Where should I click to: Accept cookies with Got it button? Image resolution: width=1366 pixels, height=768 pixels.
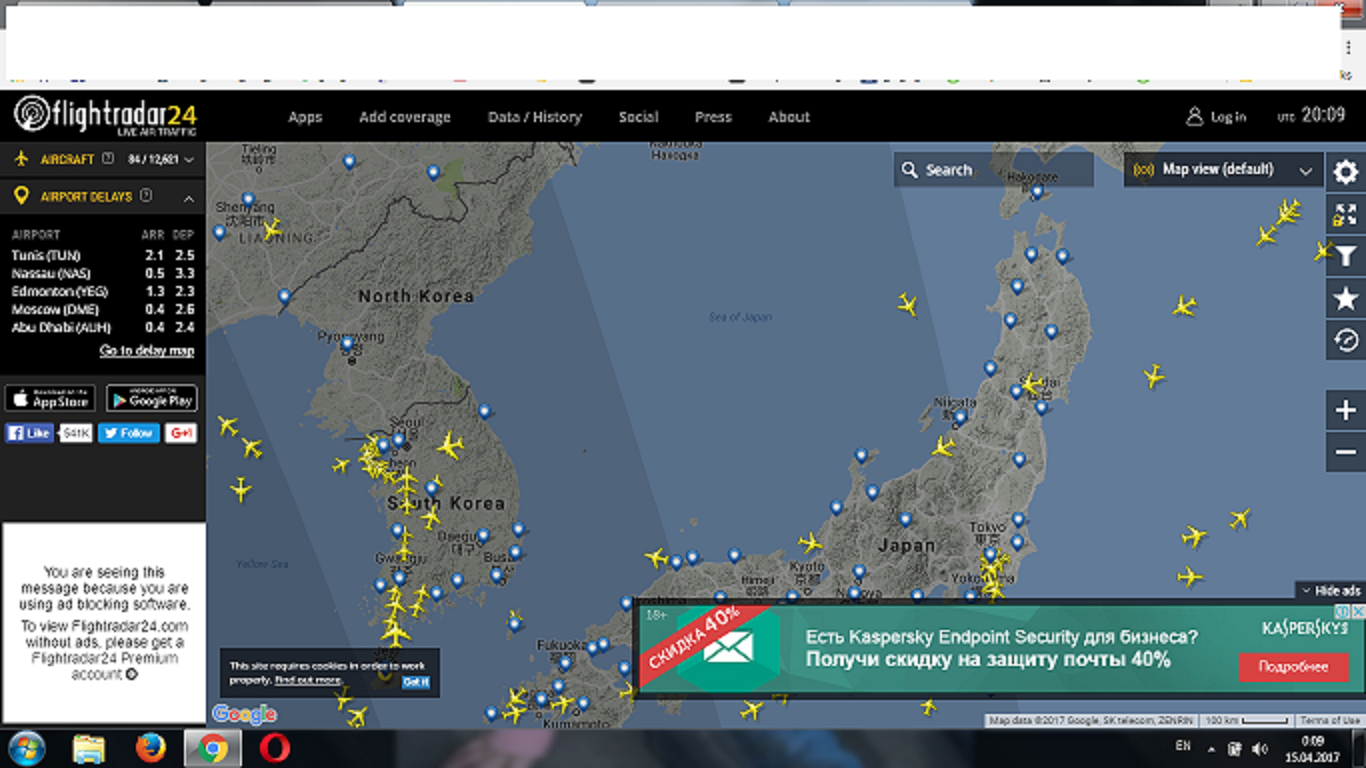tap(416, 681)
